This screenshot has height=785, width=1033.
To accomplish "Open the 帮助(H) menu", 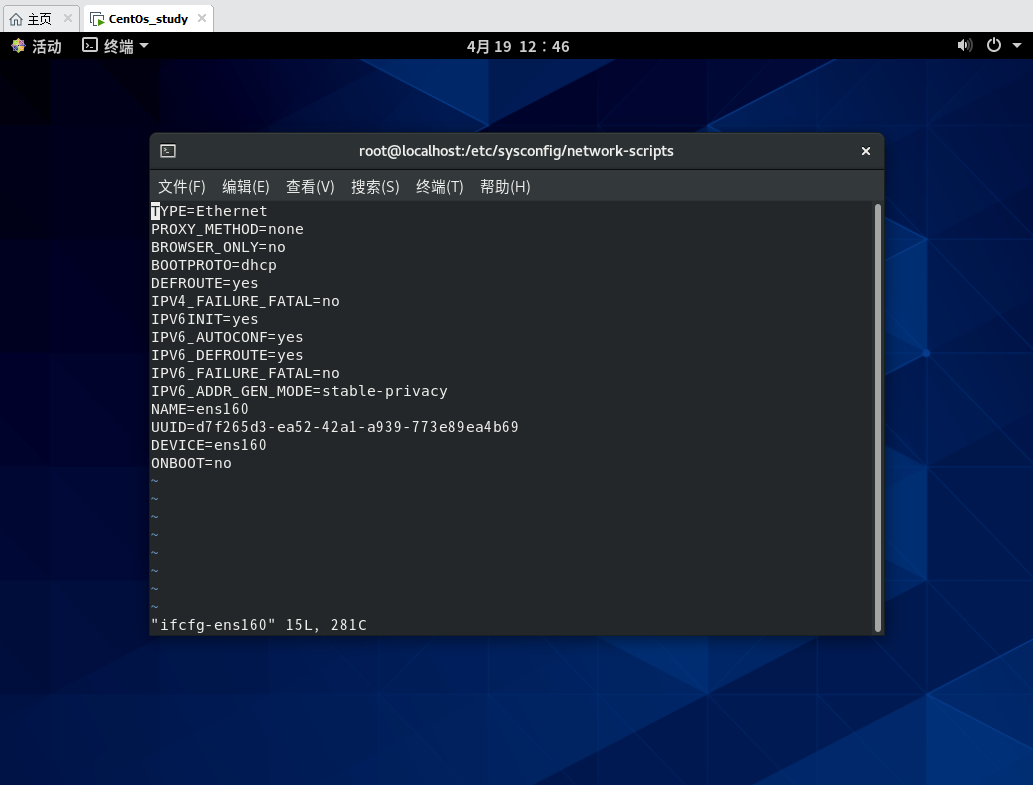I will click(505, 187).
